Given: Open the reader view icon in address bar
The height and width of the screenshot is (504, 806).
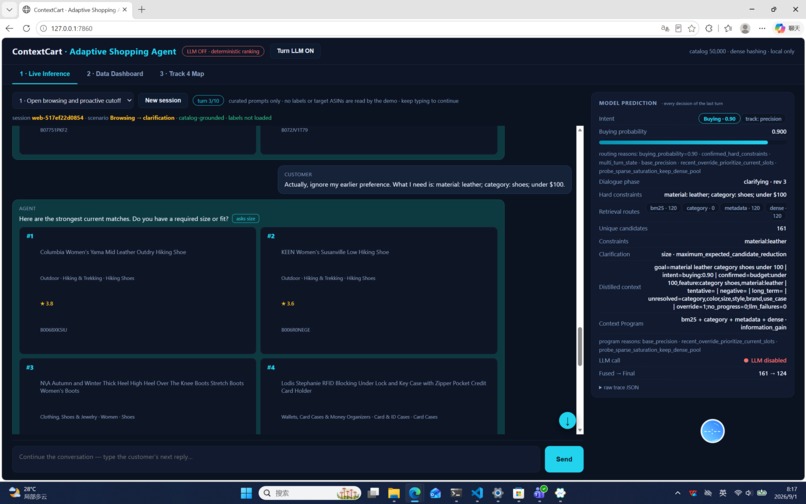Looking at the screenshot, I should pos(679,28).
